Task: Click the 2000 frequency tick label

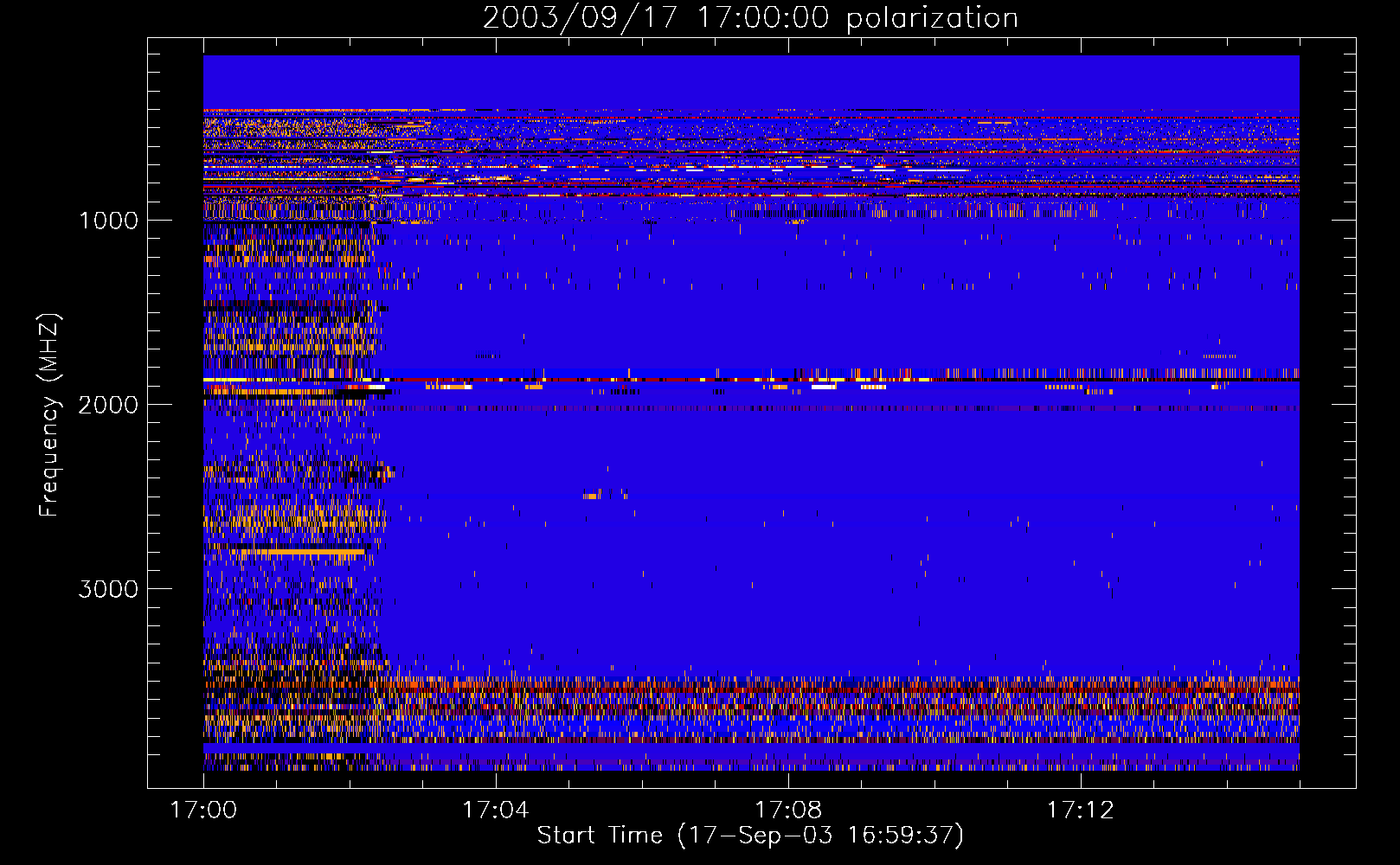Action: click(x=108, y=405)
